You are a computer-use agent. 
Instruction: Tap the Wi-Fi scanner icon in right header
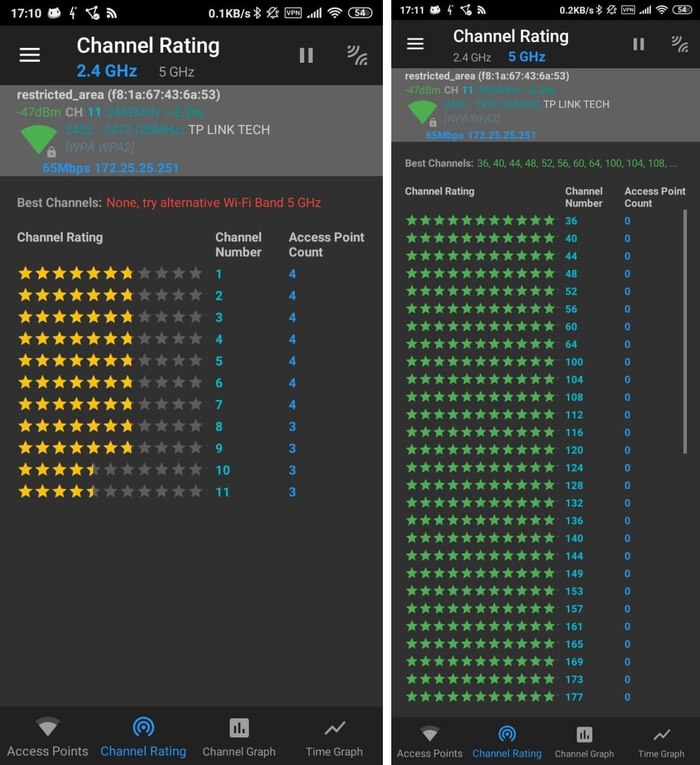click(x=680, y=44)
